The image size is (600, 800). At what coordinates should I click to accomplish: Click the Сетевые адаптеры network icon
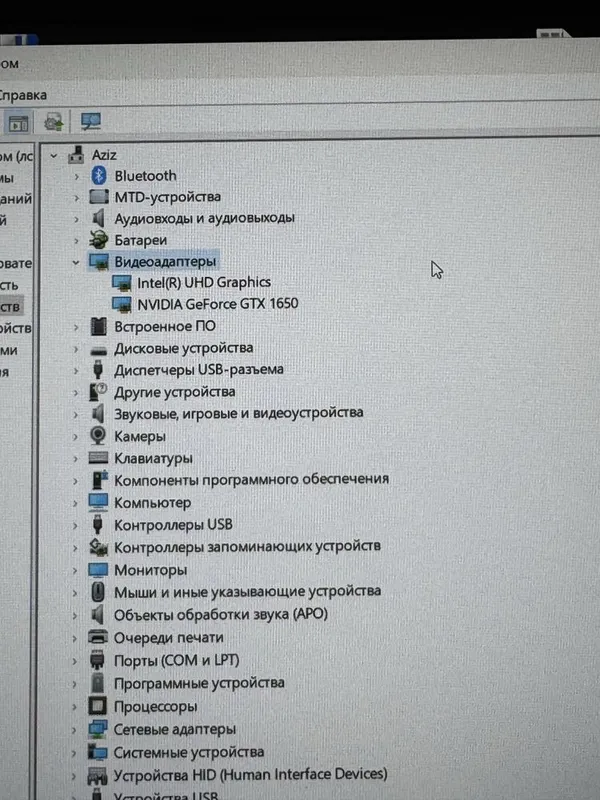[x=97, y=729]
